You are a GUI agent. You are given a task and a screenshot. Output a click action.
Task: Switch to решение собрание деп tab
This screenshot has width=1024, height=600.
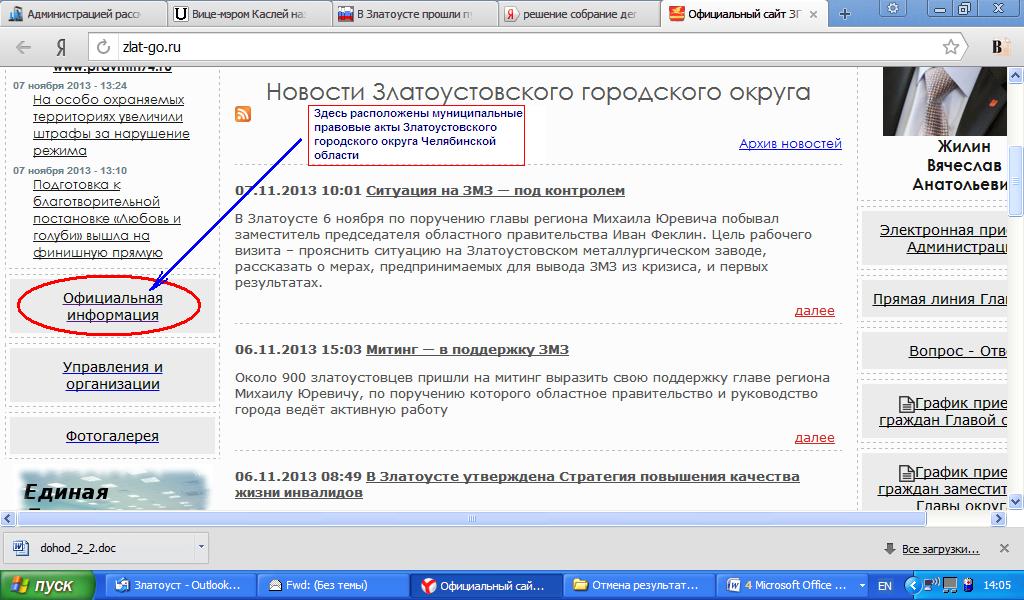pos(580,14)
